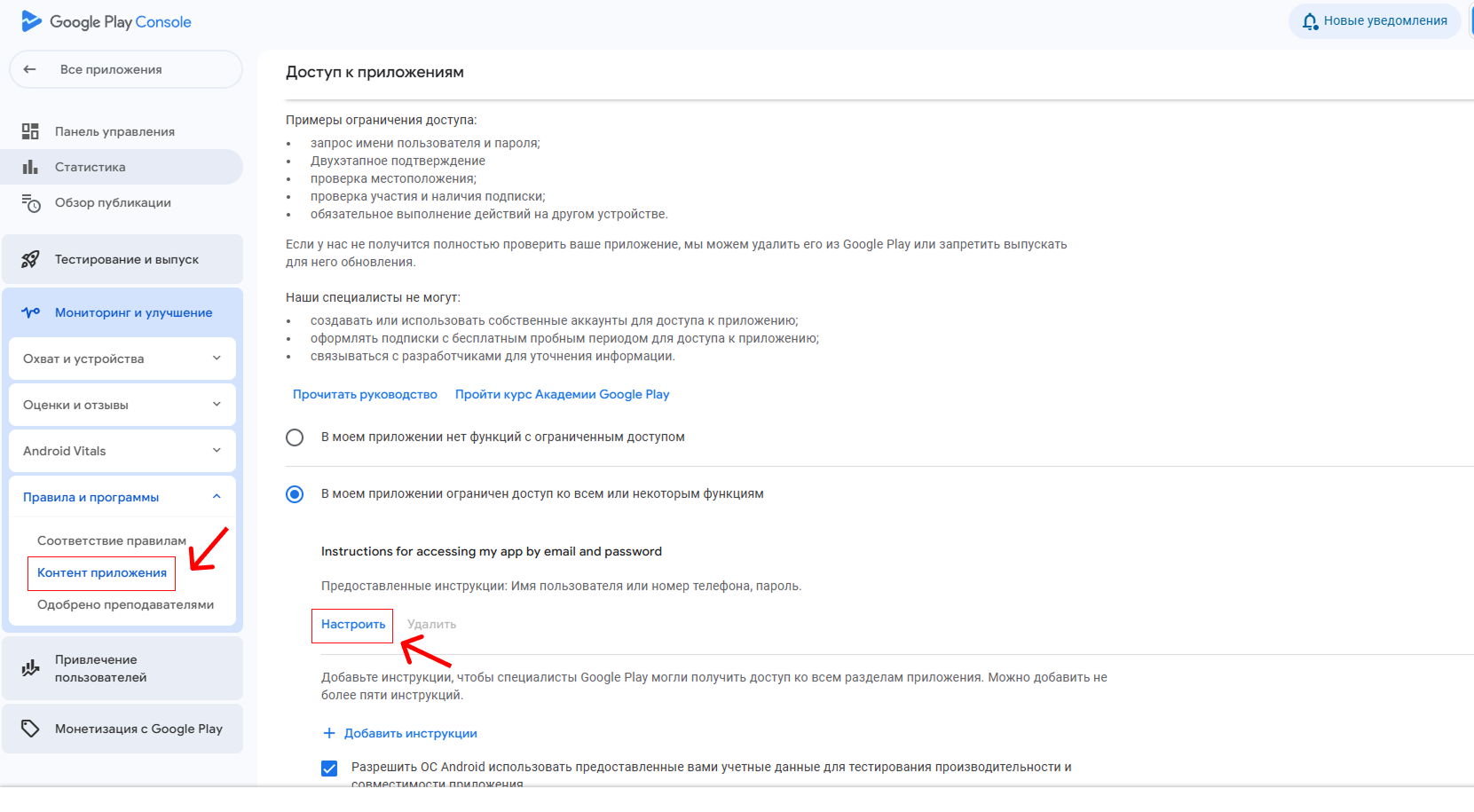Uncheck the Android OS credentials checkbox
The image size is (1474, 812).
coord(329,769)
